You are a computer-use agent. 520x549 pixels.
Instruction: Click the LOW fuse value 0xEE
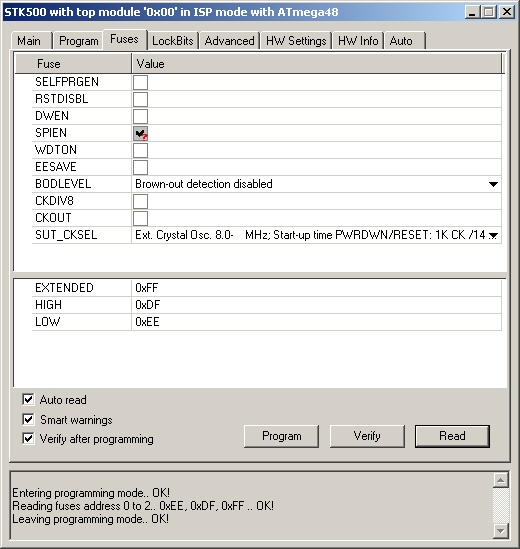tap(147, 321)
